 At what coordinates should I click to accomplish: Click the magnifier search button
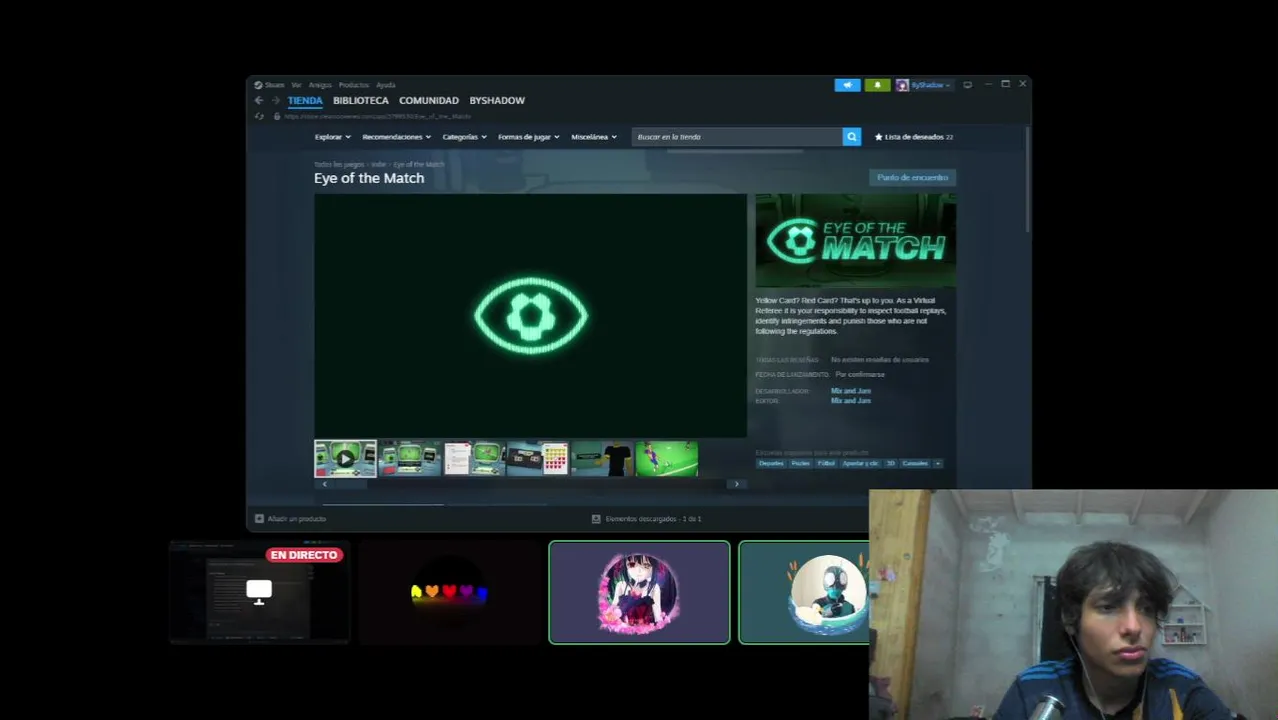pyautogui.click(x=852, y=137)
